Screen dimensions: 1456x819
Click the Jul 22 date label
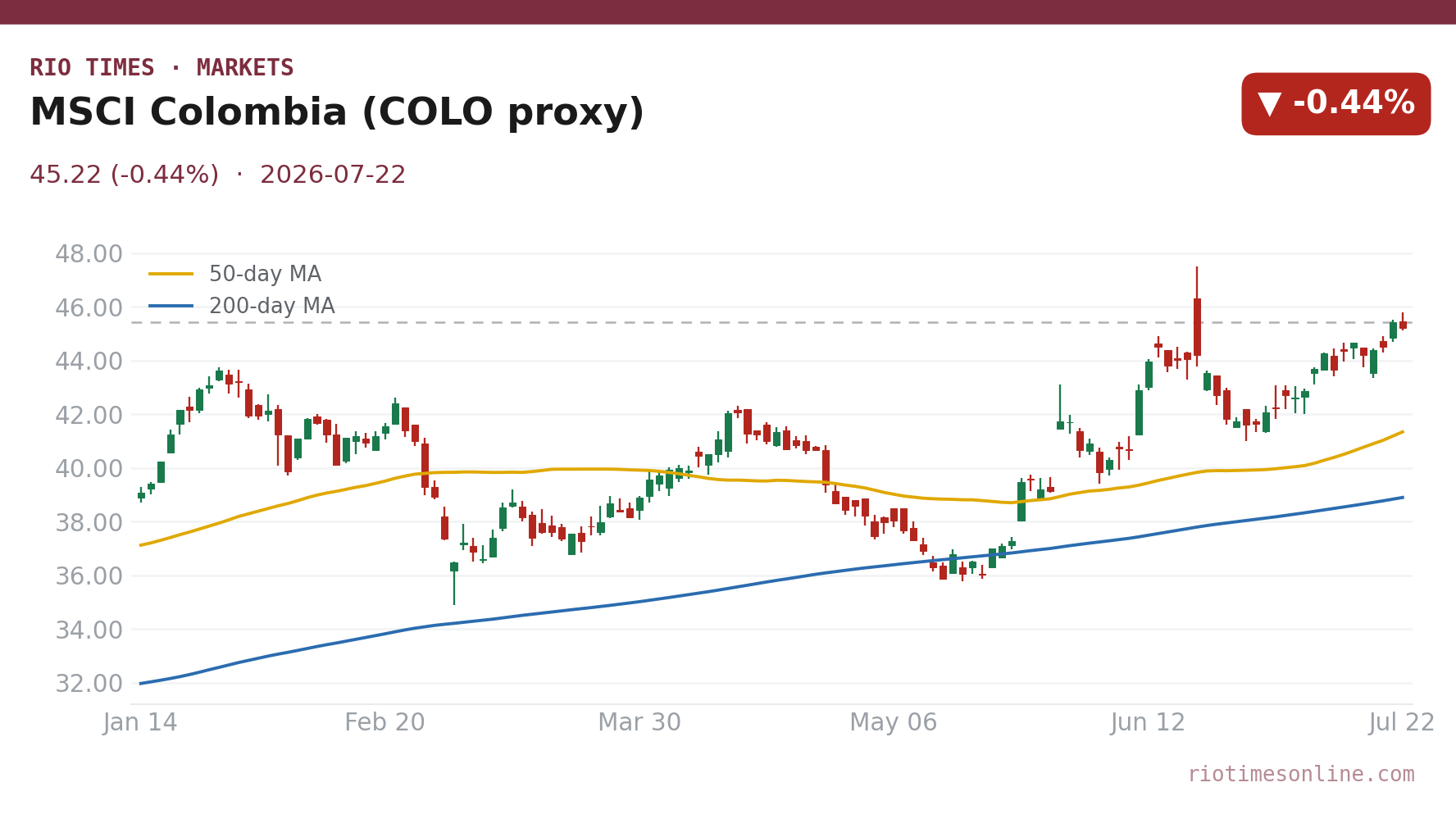coord(1402,723)
